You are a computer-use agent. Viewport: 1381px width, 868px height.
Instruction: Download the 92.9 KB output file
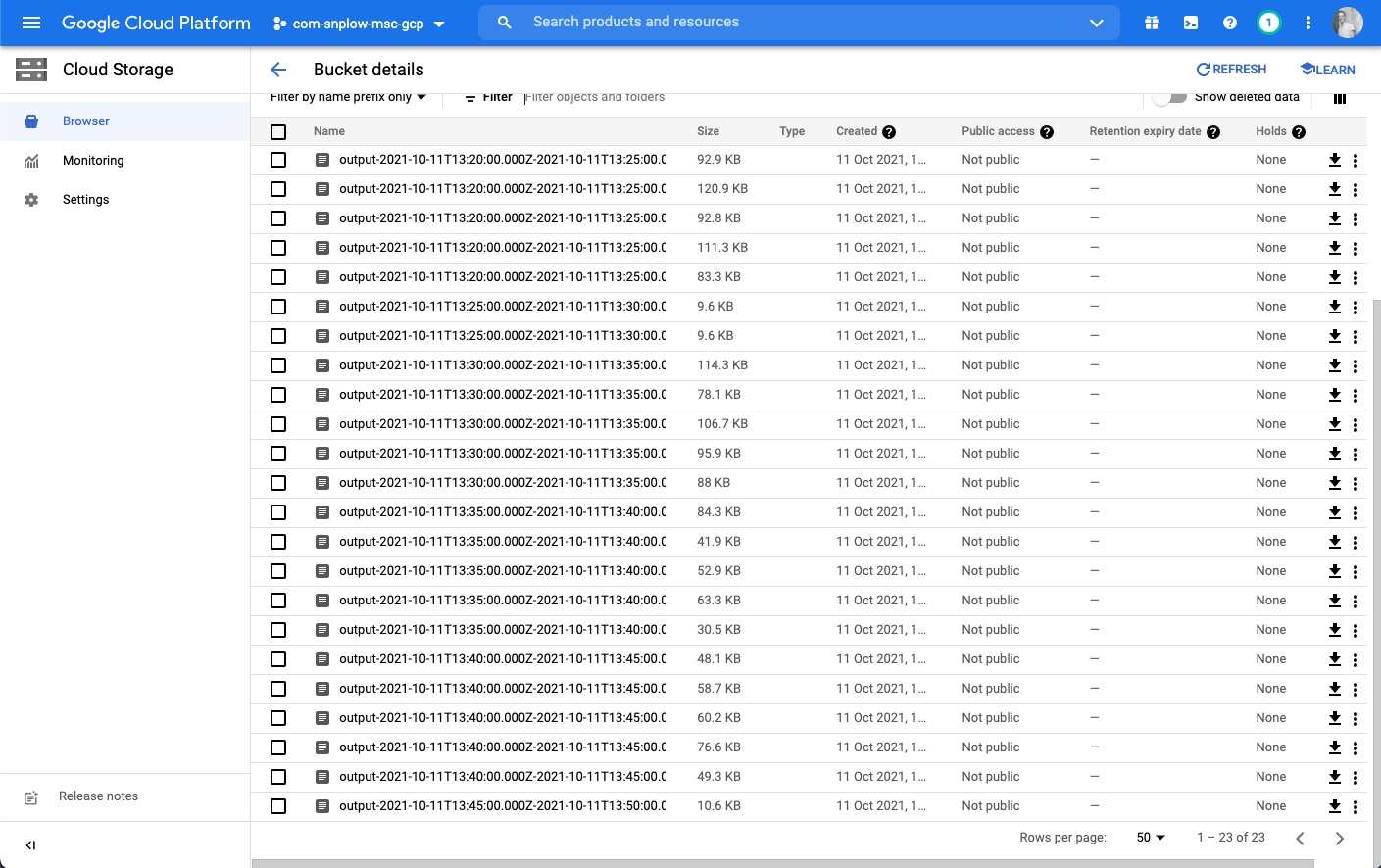click(x=1334, y=160)
